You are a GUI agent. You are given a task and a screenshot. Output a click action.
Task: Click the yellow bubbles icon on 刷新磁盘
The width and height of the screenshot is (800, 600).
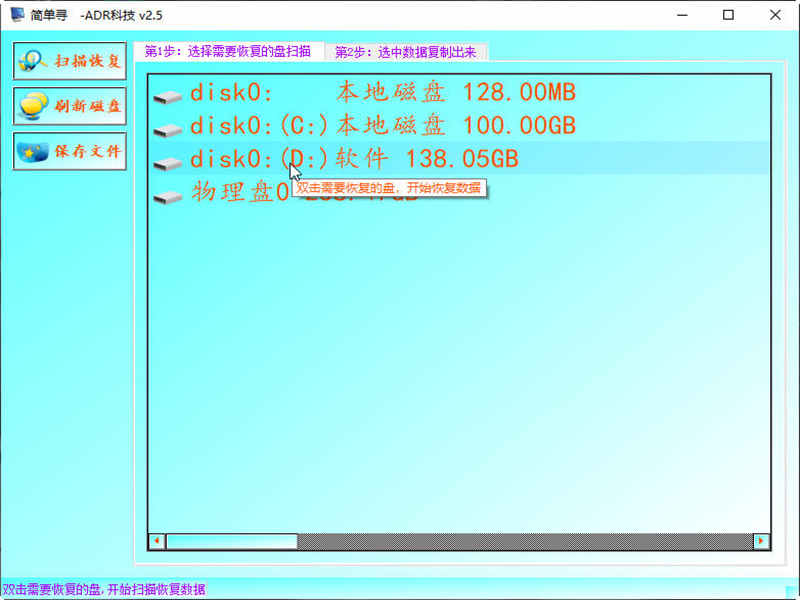point(33,106)
